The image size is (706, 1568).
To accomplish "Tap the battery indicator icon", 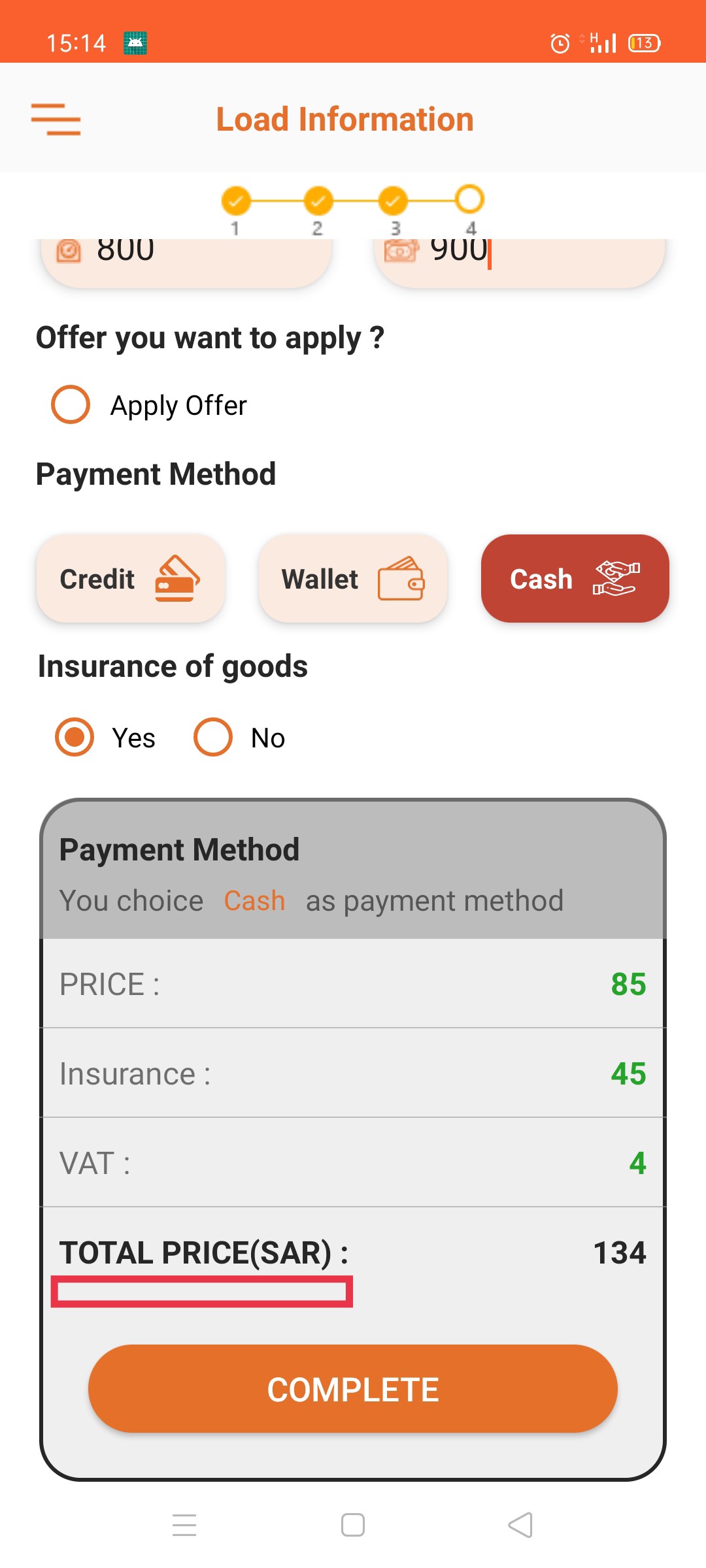I will pyautogui.click(x=644, y=43).
